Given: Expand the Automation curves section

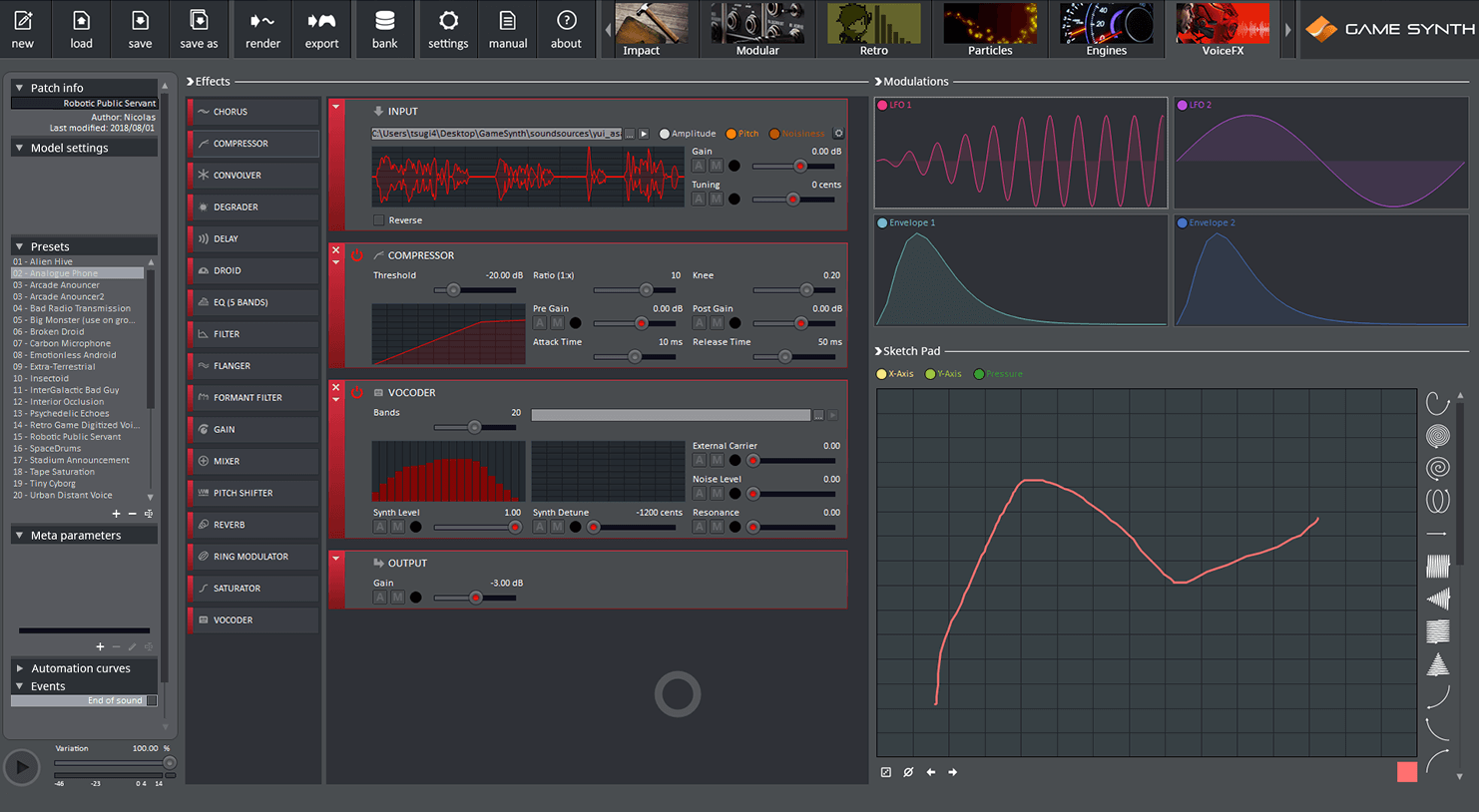Looking at the screenshot, I should [19, 668].
